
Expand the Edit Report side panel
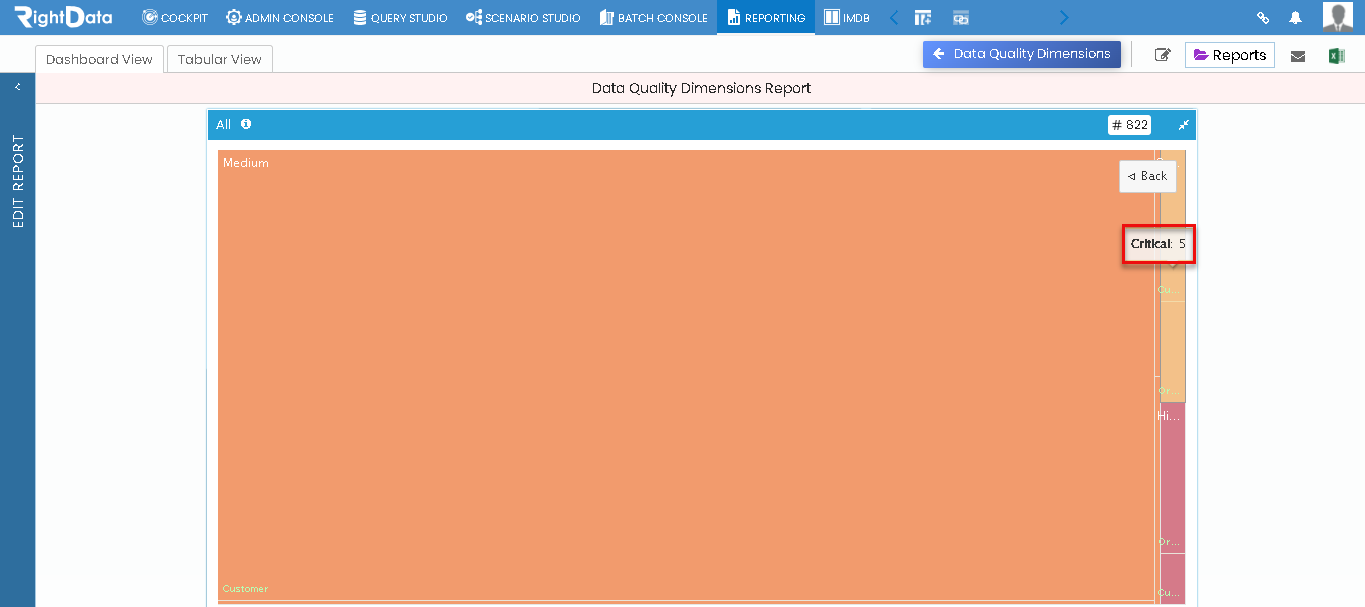[x=17, y=87]
